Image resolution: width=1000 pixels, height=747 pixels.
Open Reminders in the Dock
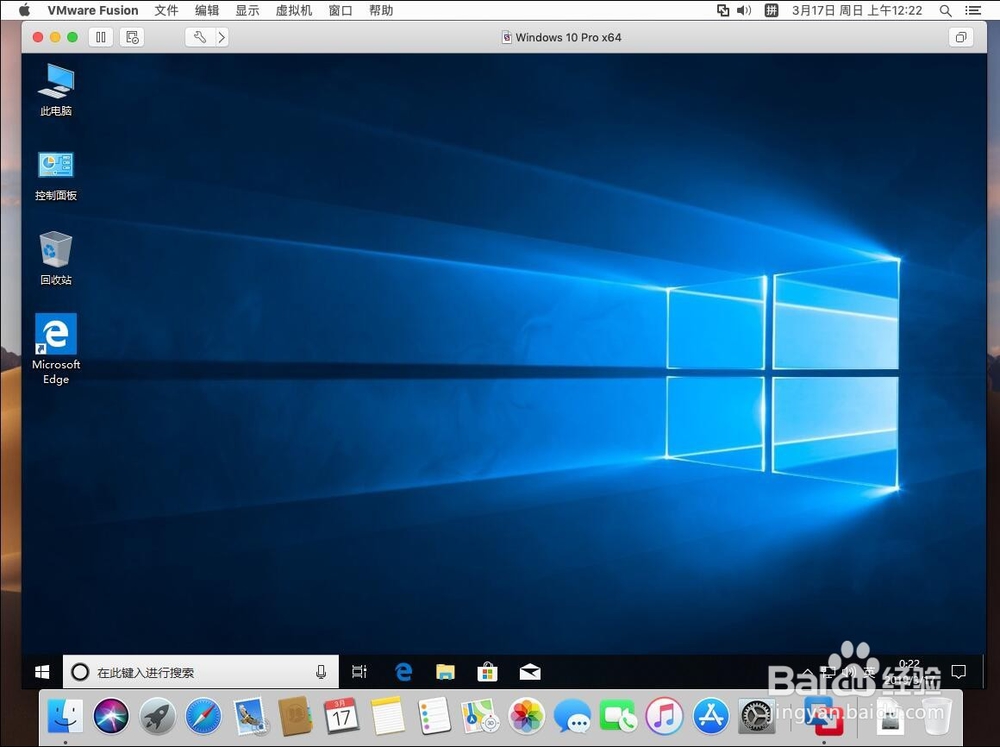tap(434, 715)
